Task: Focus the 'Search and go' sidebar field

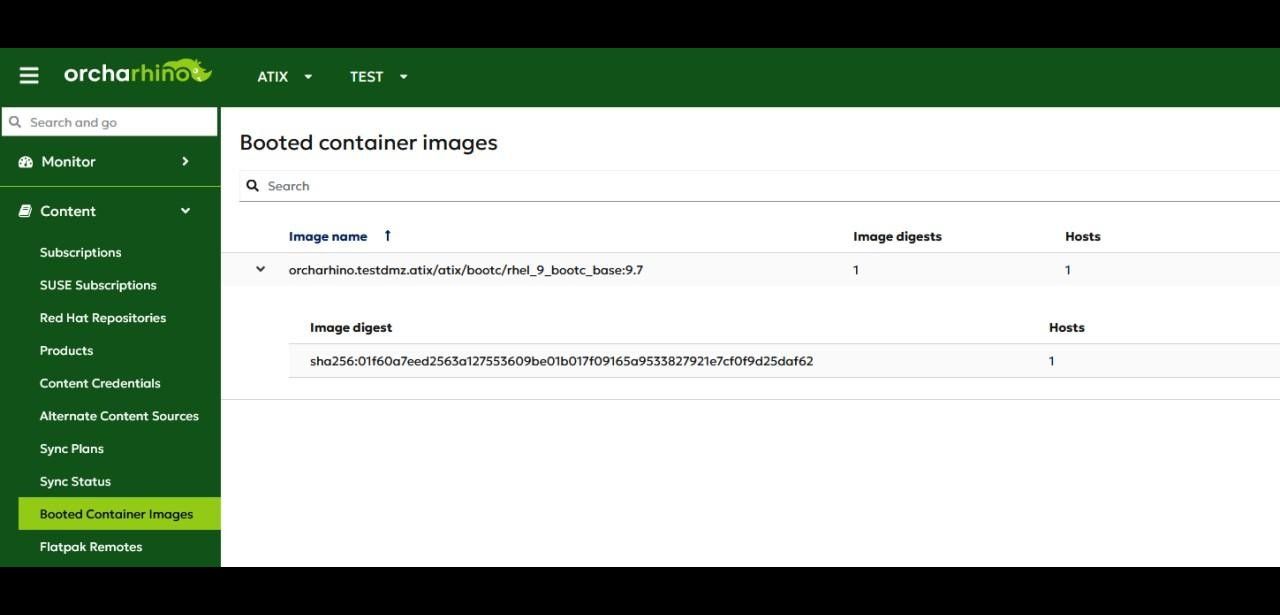Action: 118,122
